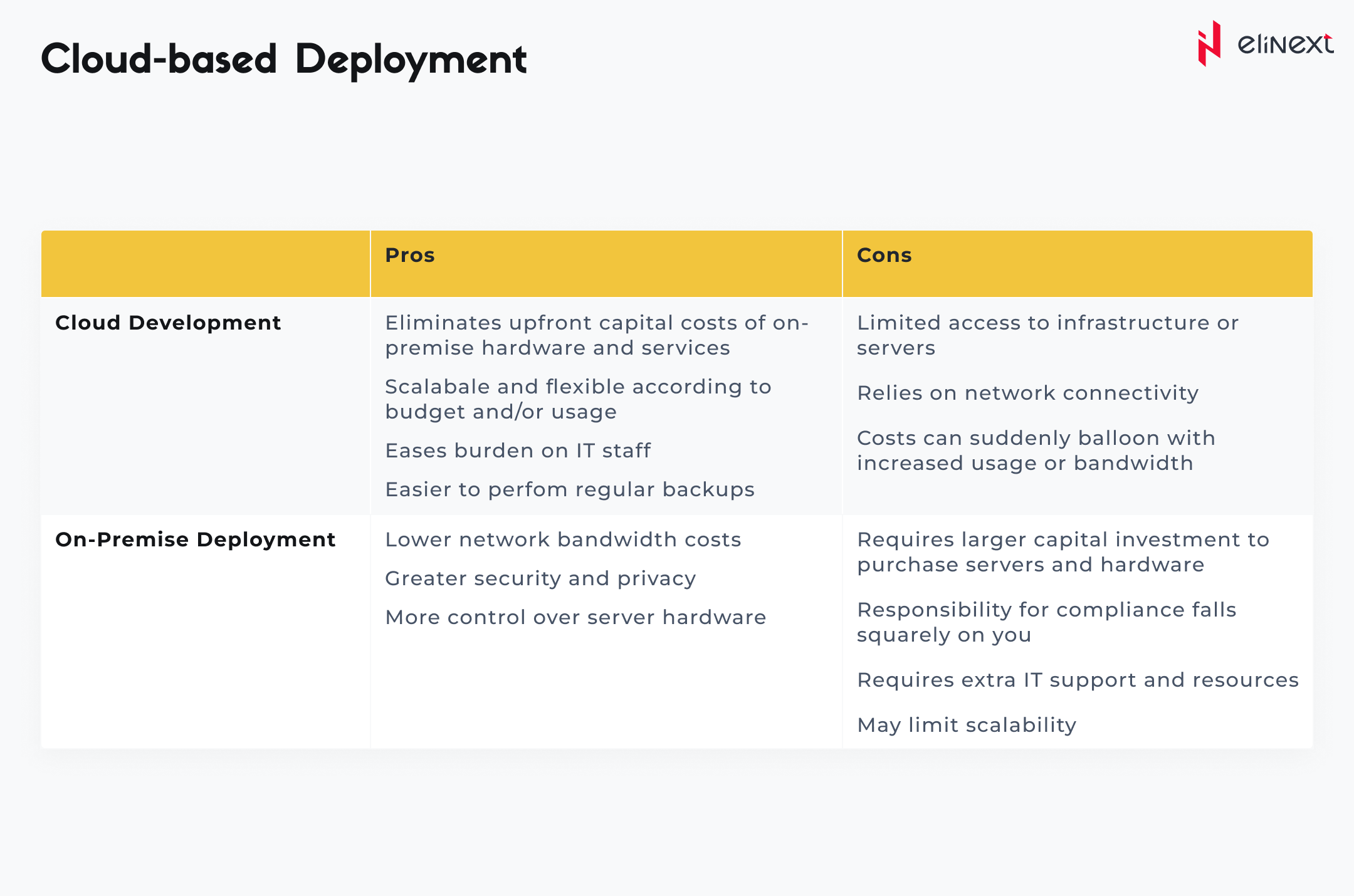Click the empty yellow header cell

pyautogui.click(x=206, y=263)
